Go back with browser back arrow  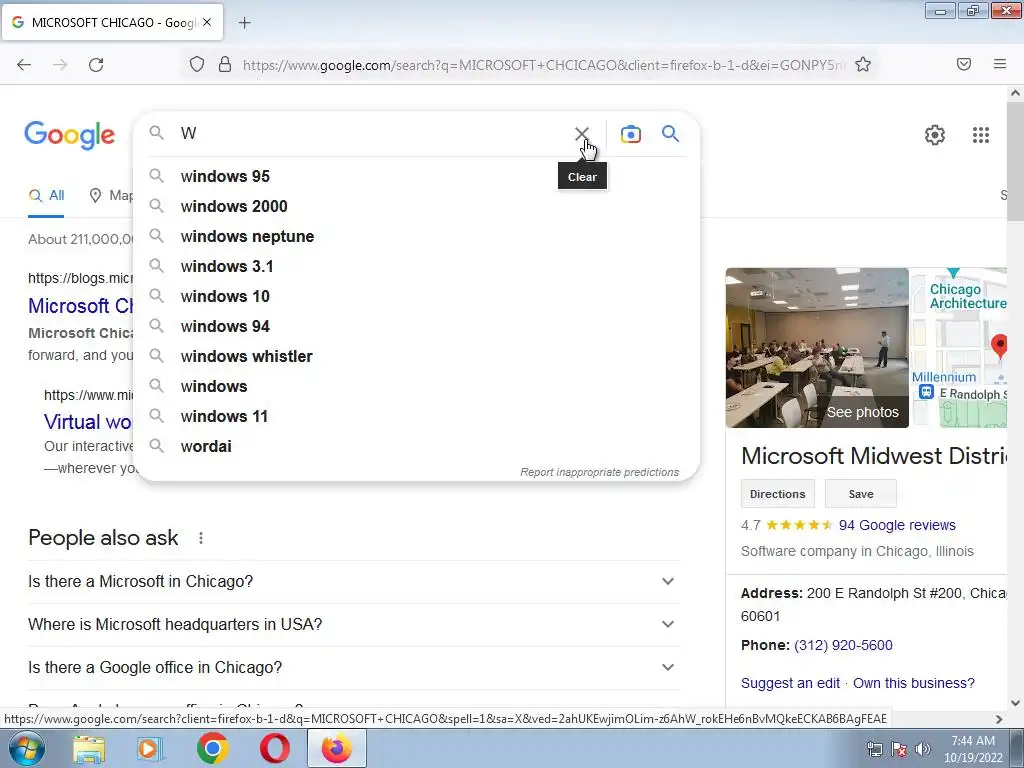(x=24, y=65)
